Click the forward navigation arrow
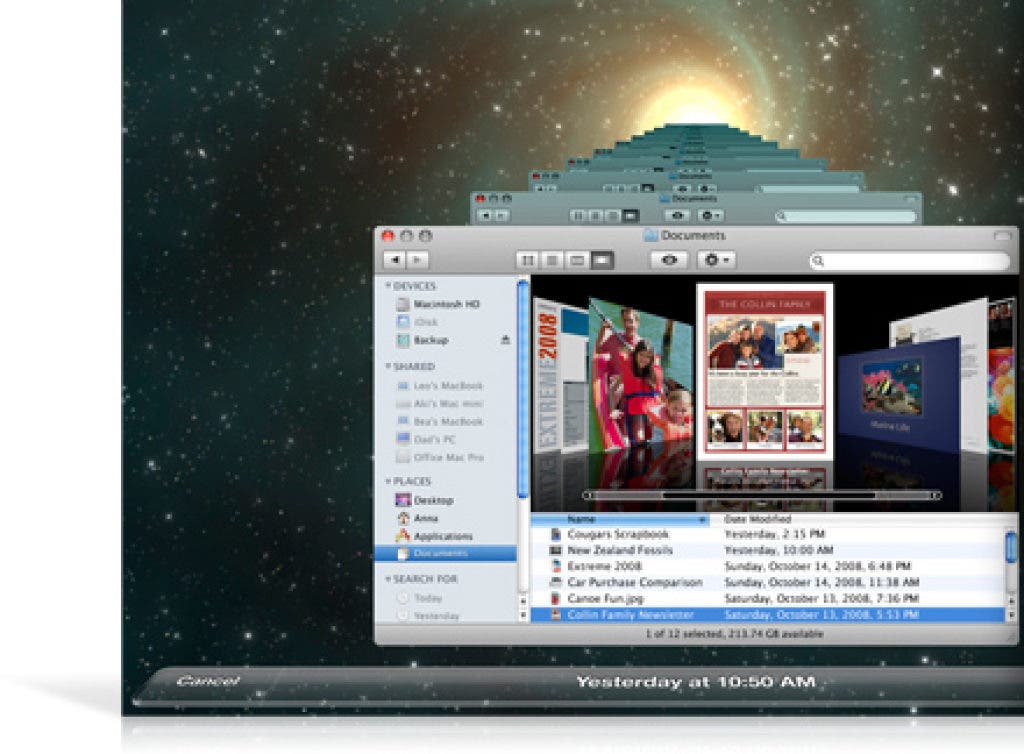 click(417, 260)
